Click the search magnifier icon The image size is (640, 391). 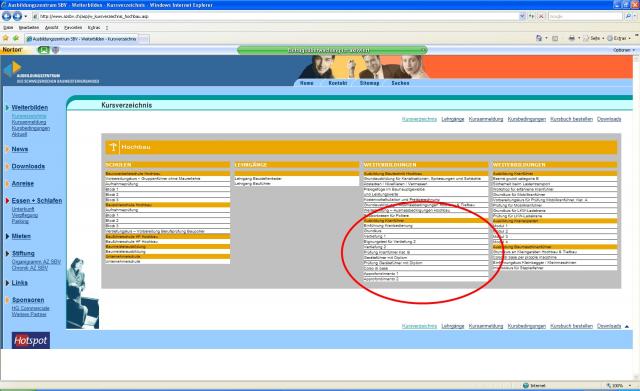click(628, 16)
